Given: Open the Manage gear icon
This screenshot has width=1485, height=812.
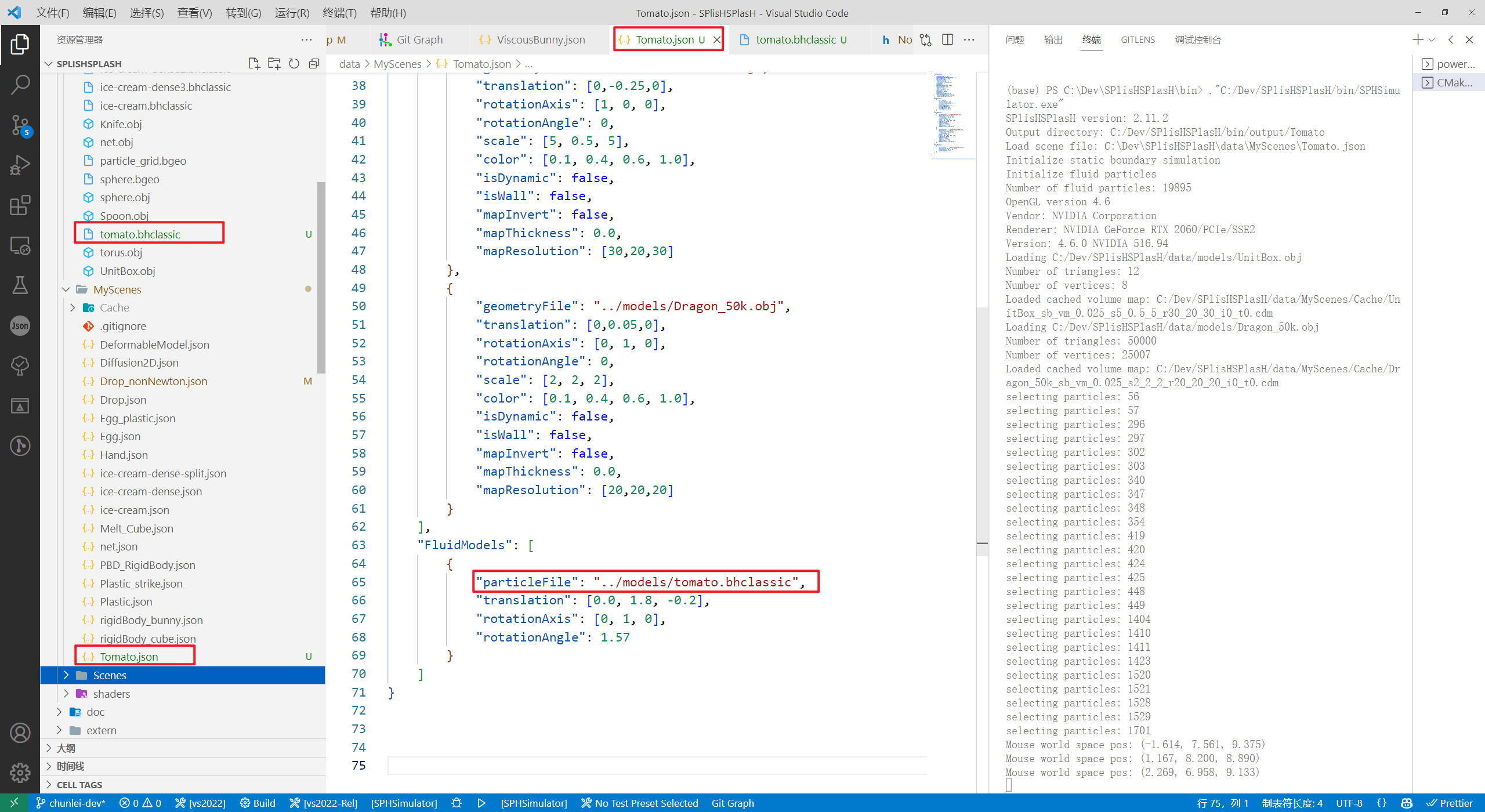Looking at the screenshot, I should tap(20, 772).
